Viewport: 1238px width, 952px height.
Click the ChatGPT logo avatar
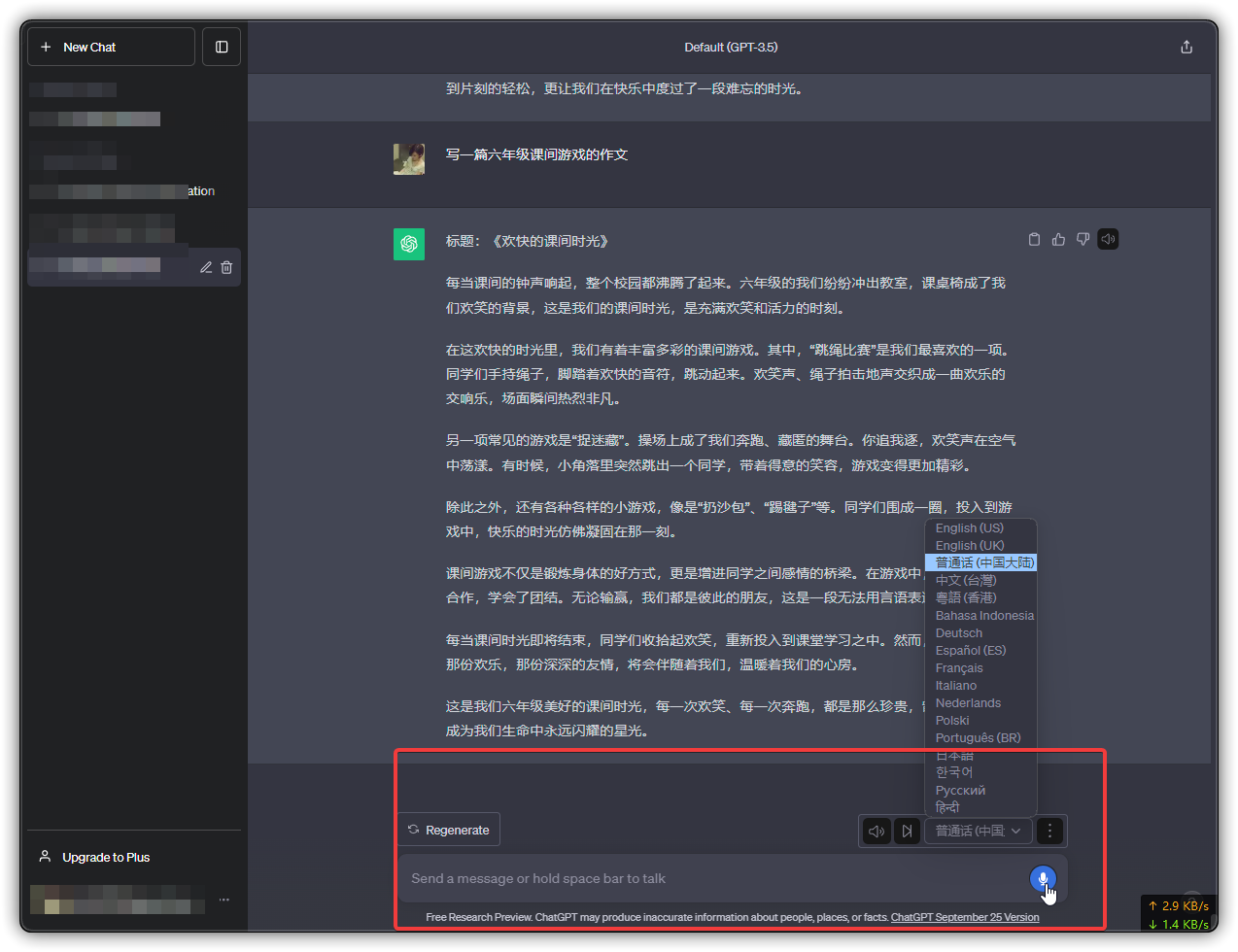coord(409,244)
